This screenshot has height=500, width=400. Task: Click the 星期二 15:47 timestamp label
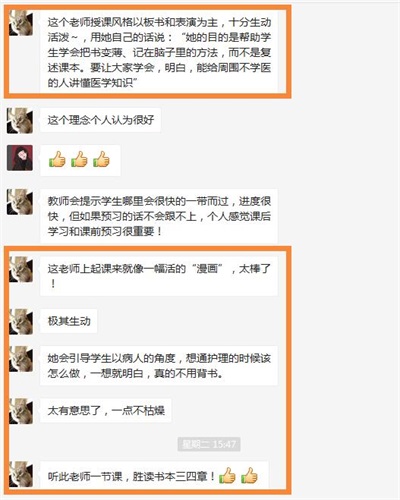[x=209, y=444]
